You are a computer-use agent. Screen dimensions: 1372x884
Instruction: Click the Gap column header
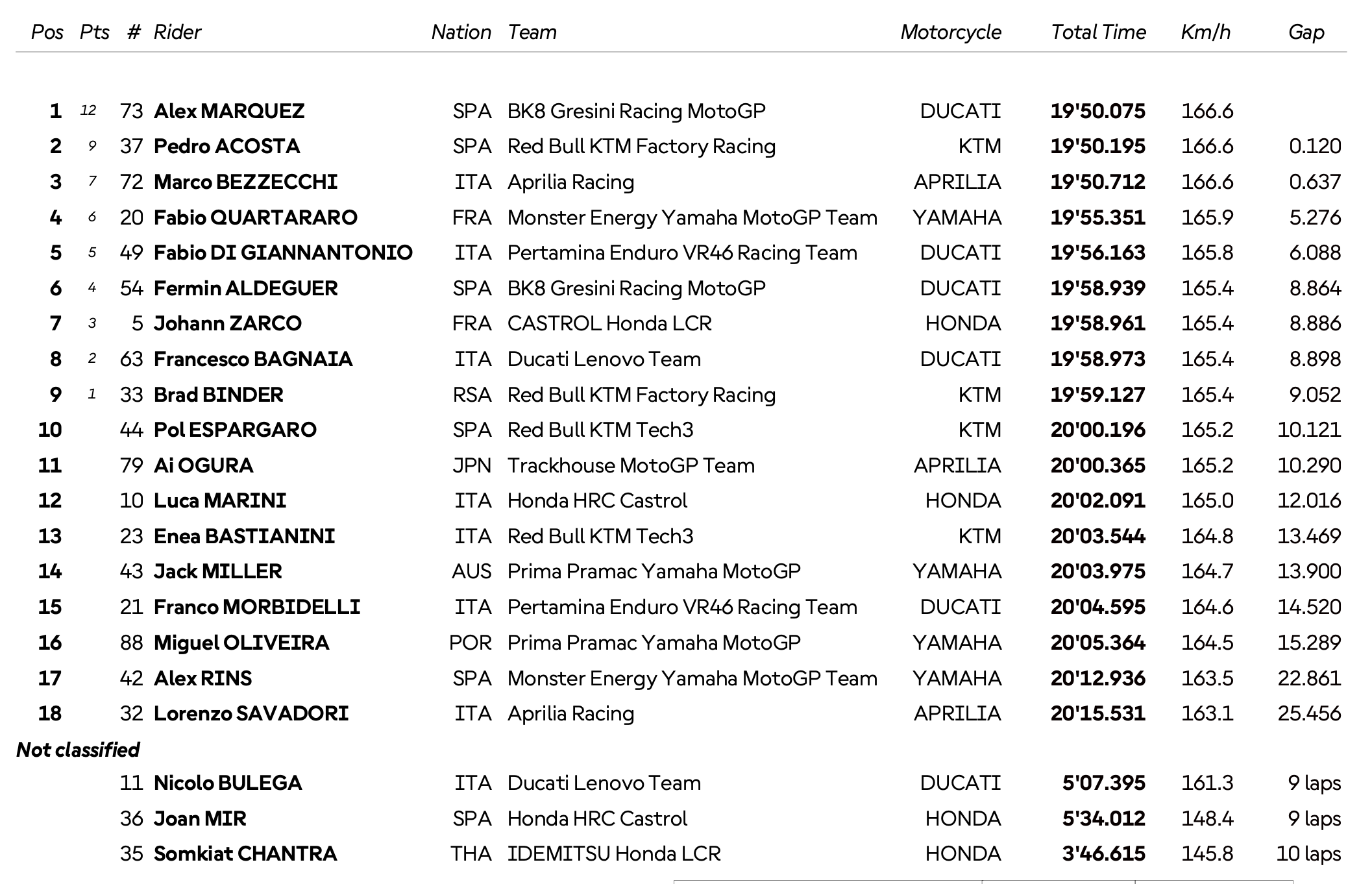1306,32
